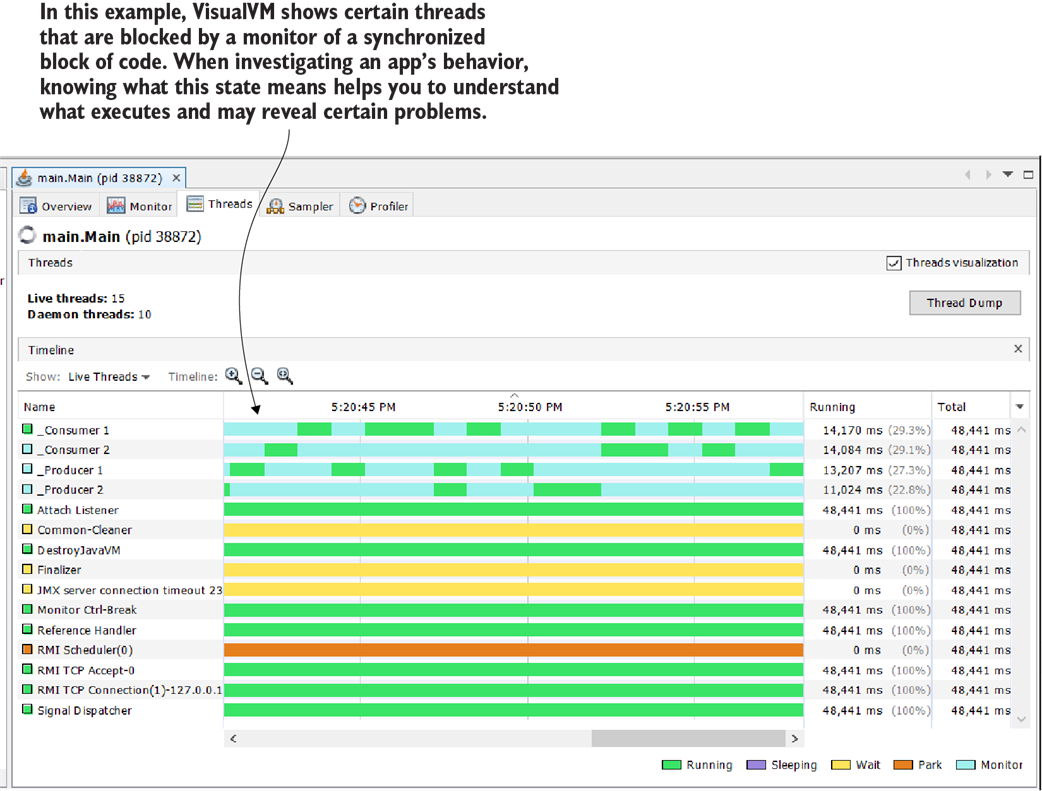This screenshot has height=791, width=1042.
Task: Open the Show Live Threads dropdown
Action: coord(109,377)
